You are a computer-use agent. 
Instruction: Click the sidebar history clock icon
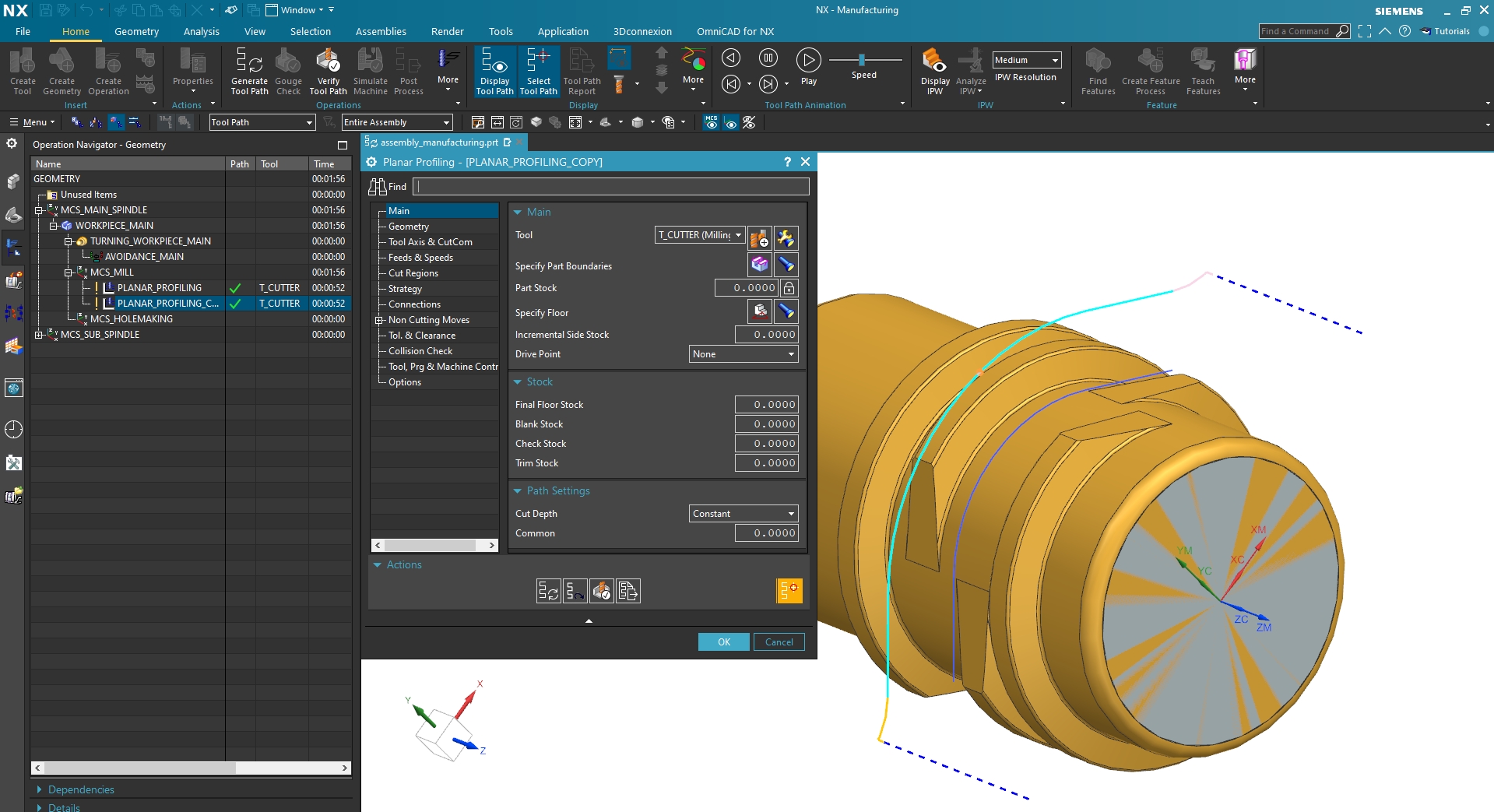point(14,429)
